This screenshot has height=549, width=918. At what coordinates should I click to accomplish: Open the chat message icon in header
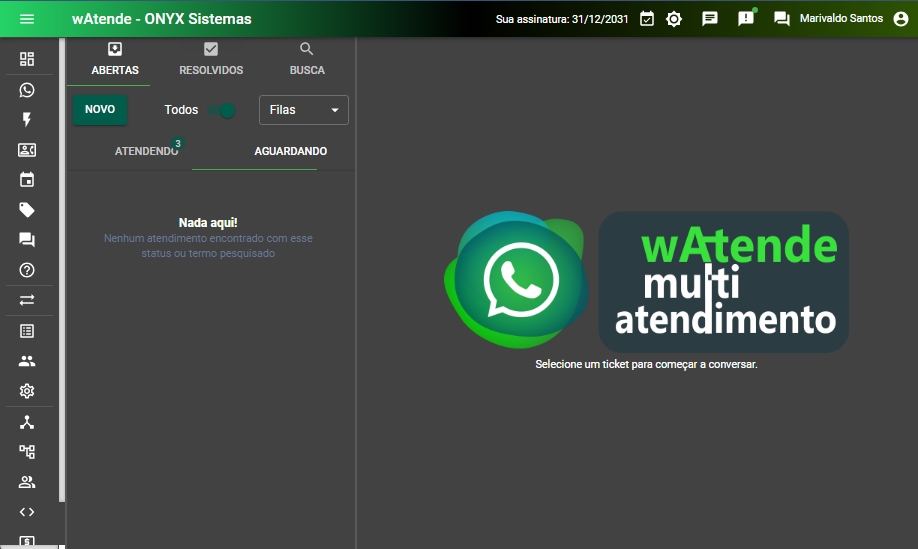pyautogui.click(x=710, y=19)
